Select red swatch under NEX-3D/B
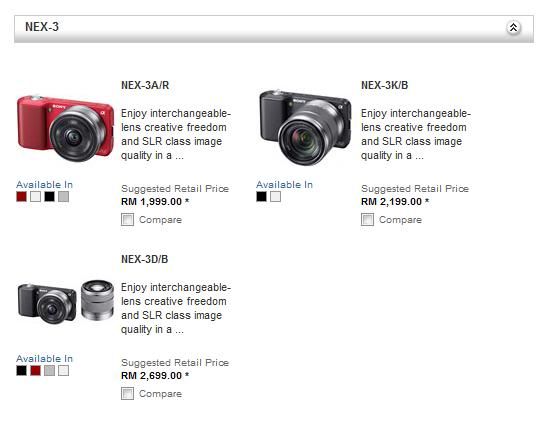This screenshot has width=552, height=429. click(x=36, y=370)
